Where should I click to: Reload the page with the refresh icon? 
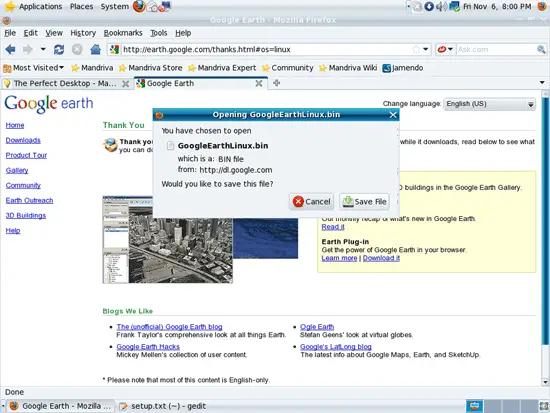[x=59, y=49]
